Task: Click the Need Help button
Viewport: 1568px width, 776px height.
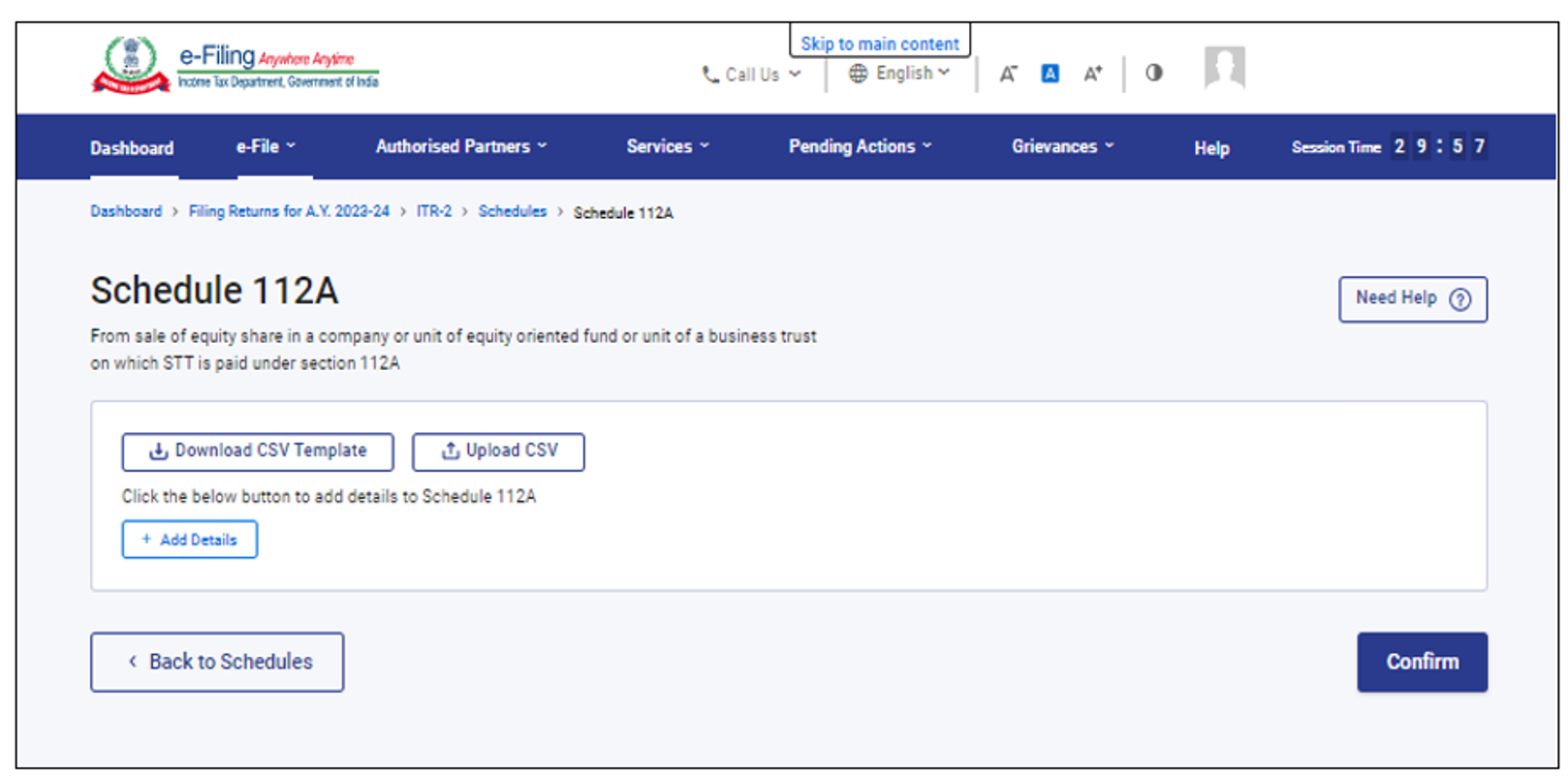Action: point(1412,299)
